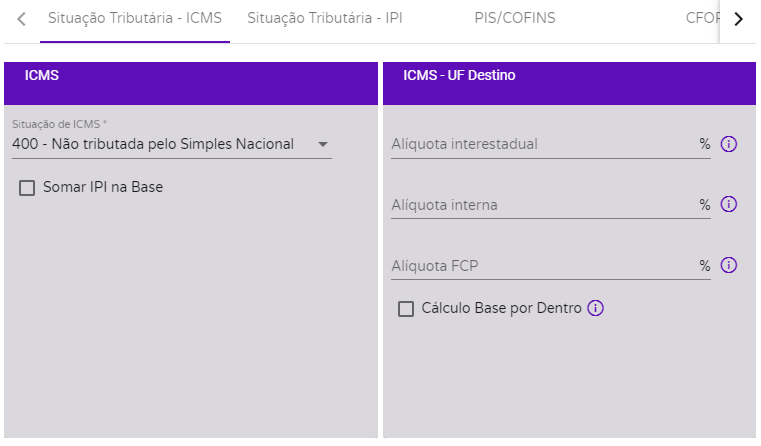This screenshot has height=446, width=761.
Task: Click the left tab scroll arrow
Action: [21, 19]
